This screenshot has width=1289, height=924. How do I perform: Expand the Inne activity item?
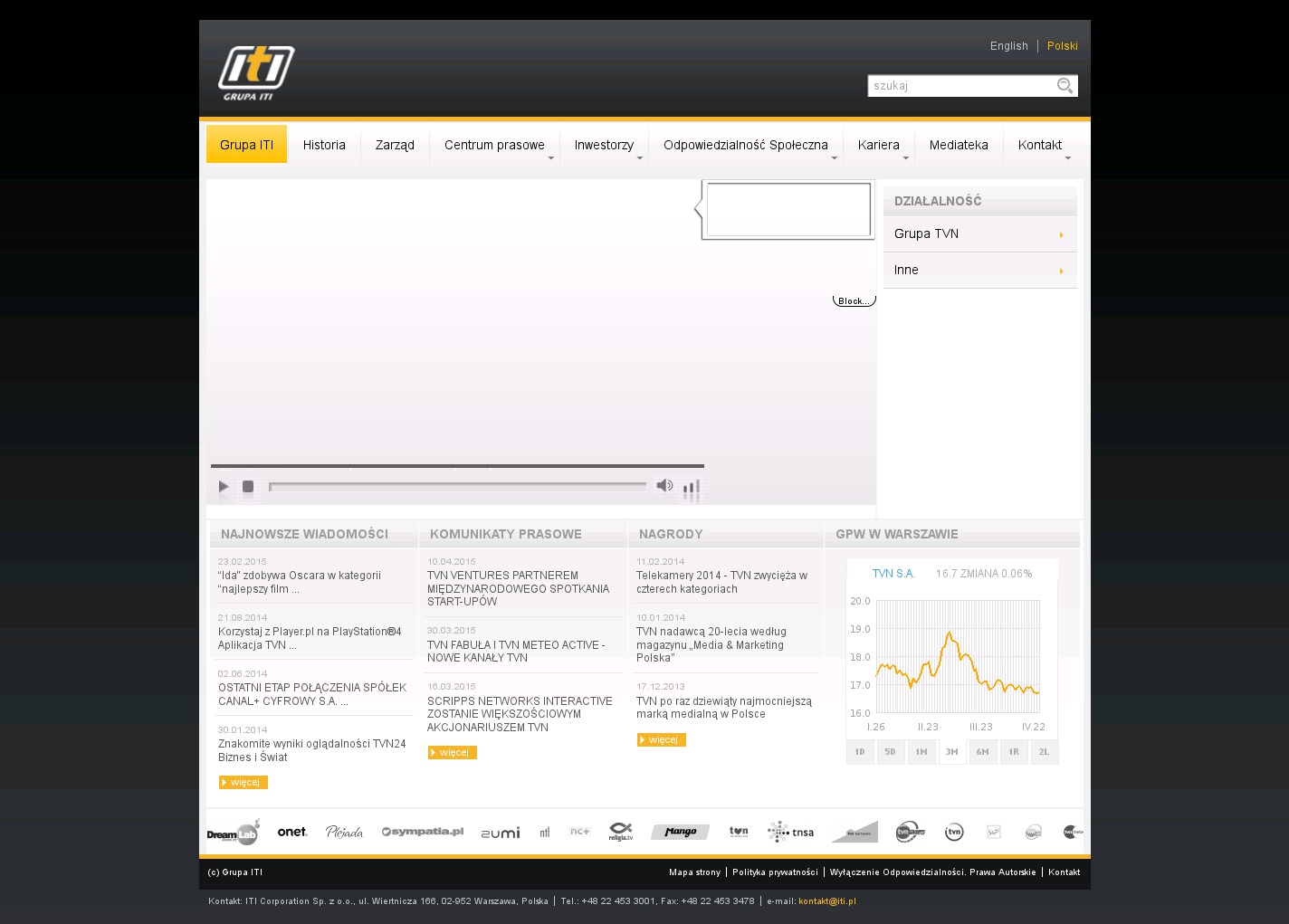[x=979, y=271]
